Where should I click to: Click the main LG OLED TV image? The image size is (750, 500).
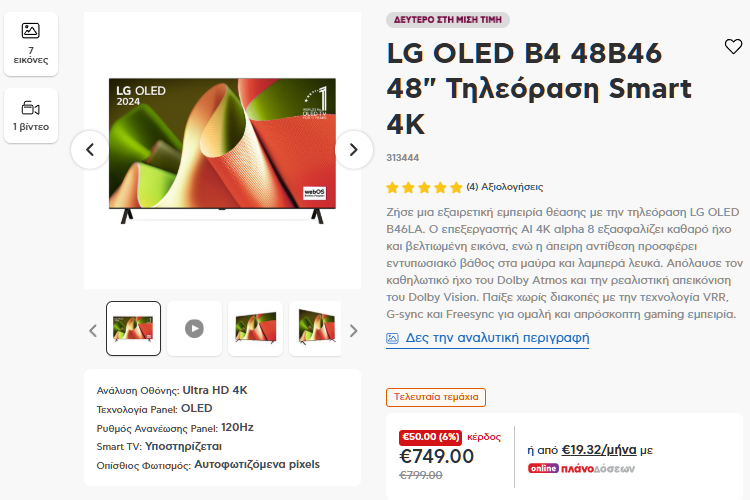(x=217, y=148)
